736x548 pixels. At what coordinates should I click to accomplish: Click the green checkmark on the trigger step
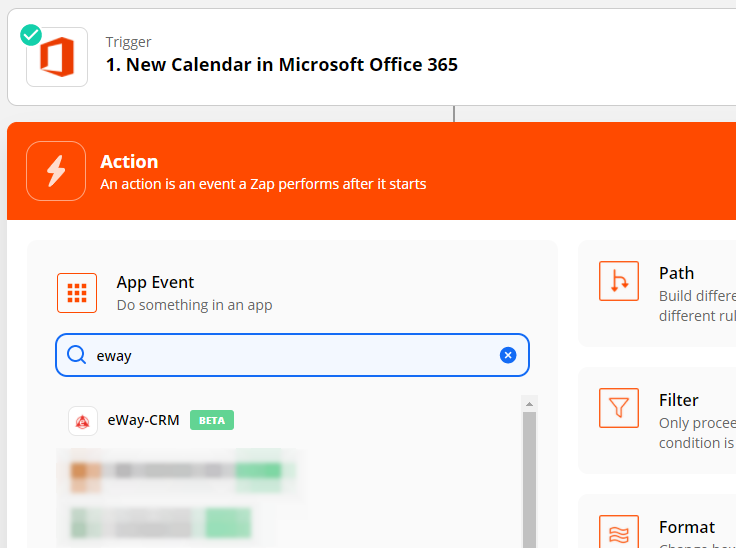pos(31,35)
